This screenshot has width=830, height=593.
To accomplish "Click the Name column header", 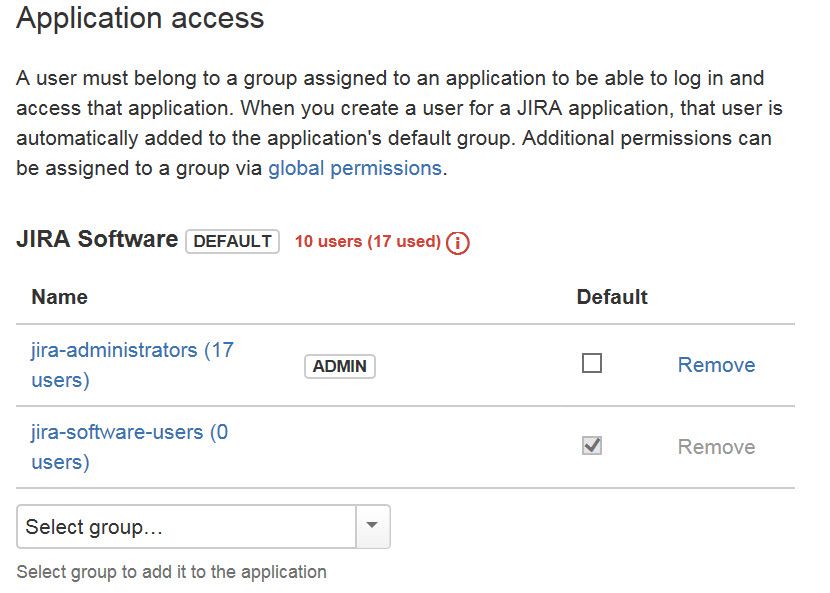I will click(x=58, y=297).
